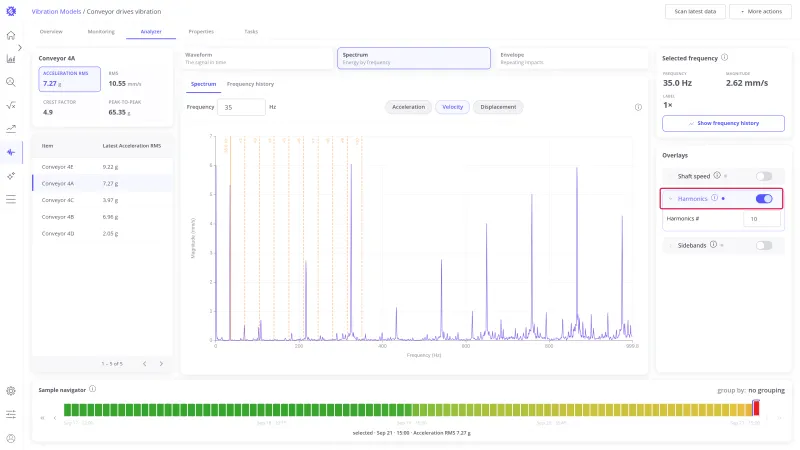
Task: Click the app logo icon at top left
Action: click(x=11, y=11)
